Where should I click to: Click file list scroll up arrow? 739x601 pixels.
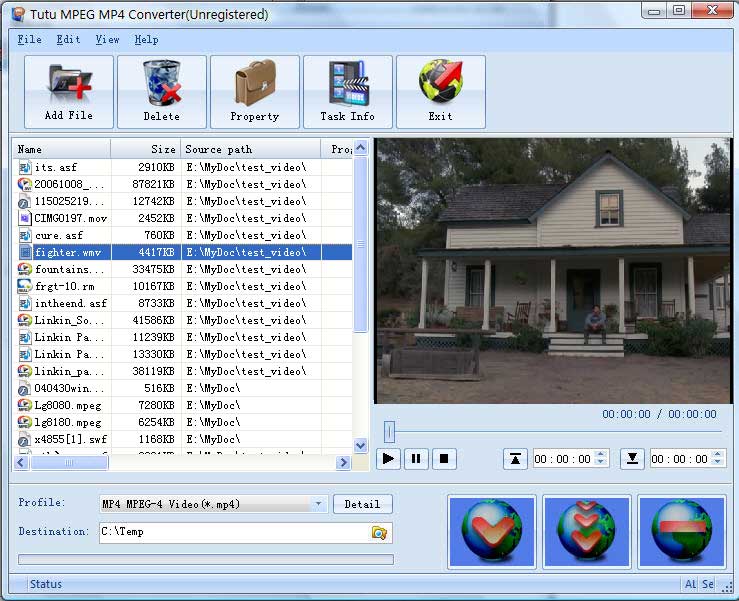click(x=361, y=148)
